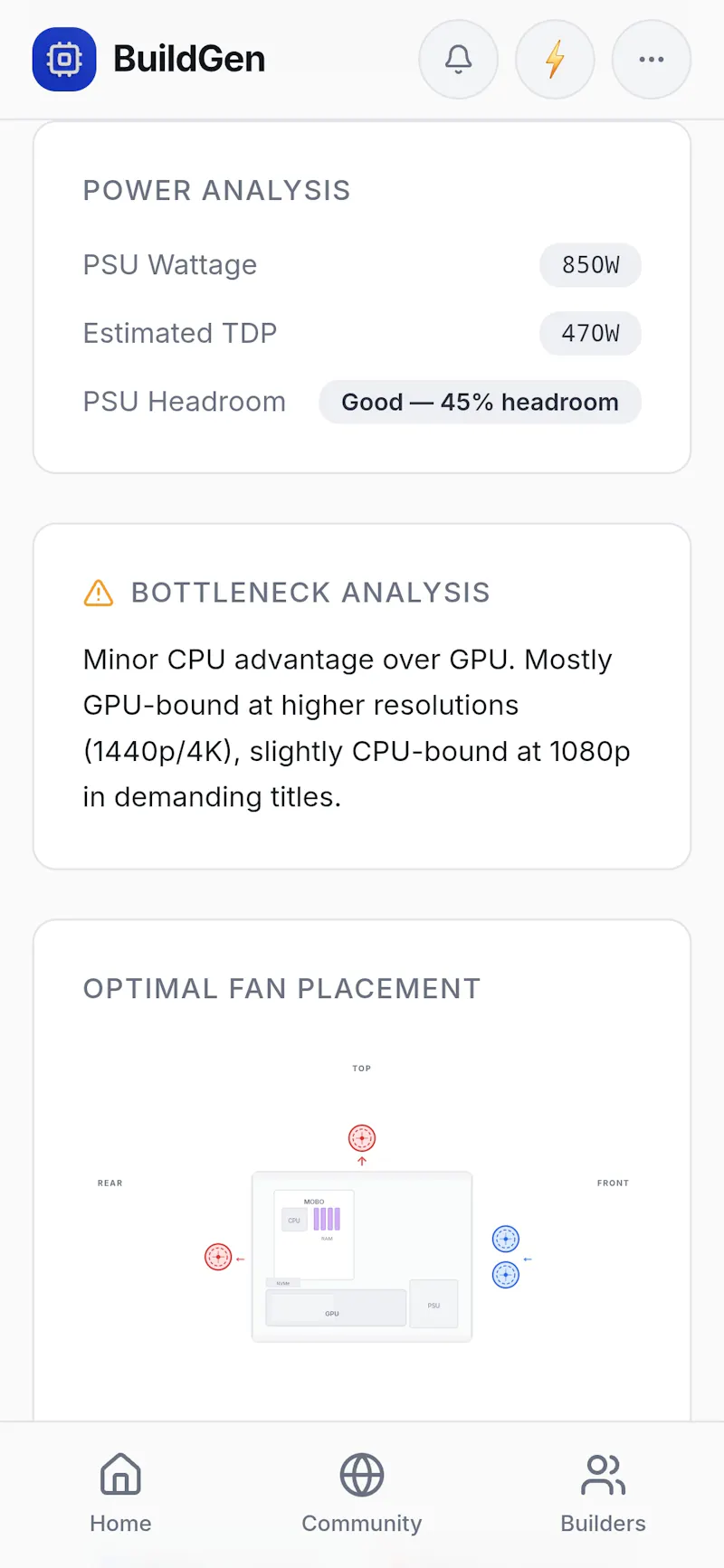Open the three-dot more options menu
724x1568 pixels.
coord(652,60)
